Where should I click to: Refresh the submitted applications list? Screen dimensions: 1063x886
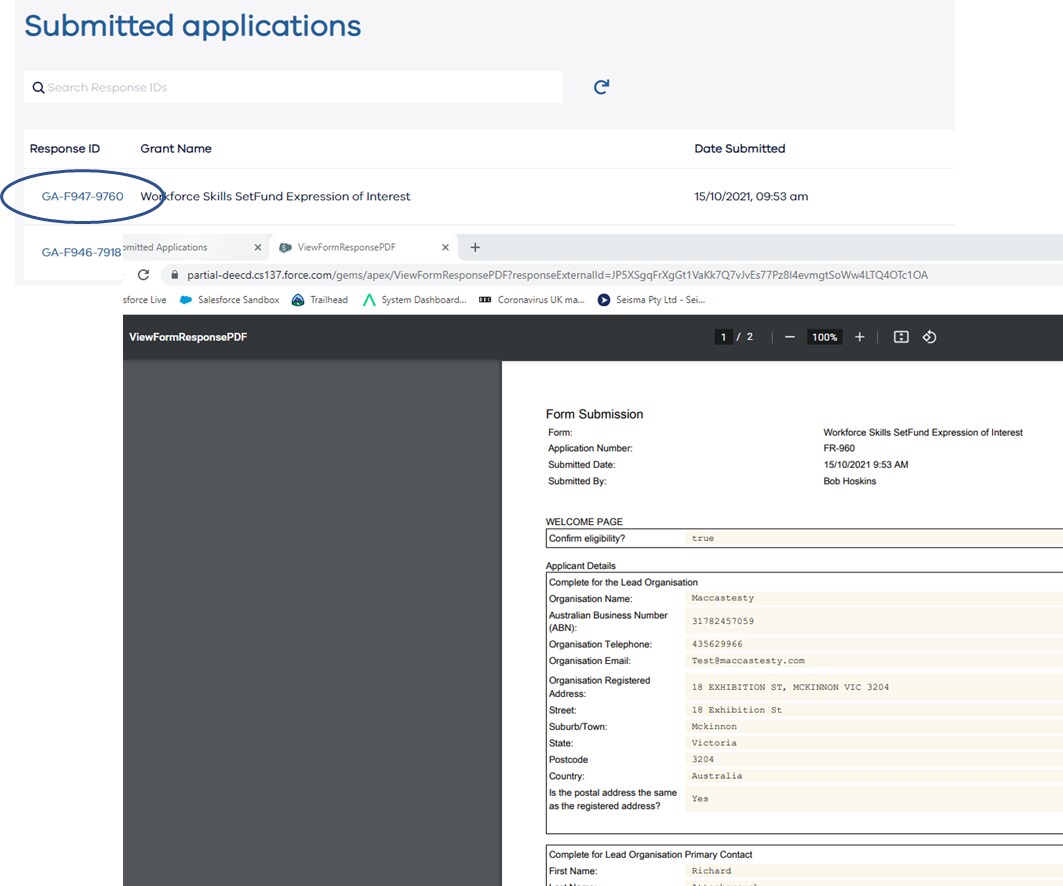600,87
